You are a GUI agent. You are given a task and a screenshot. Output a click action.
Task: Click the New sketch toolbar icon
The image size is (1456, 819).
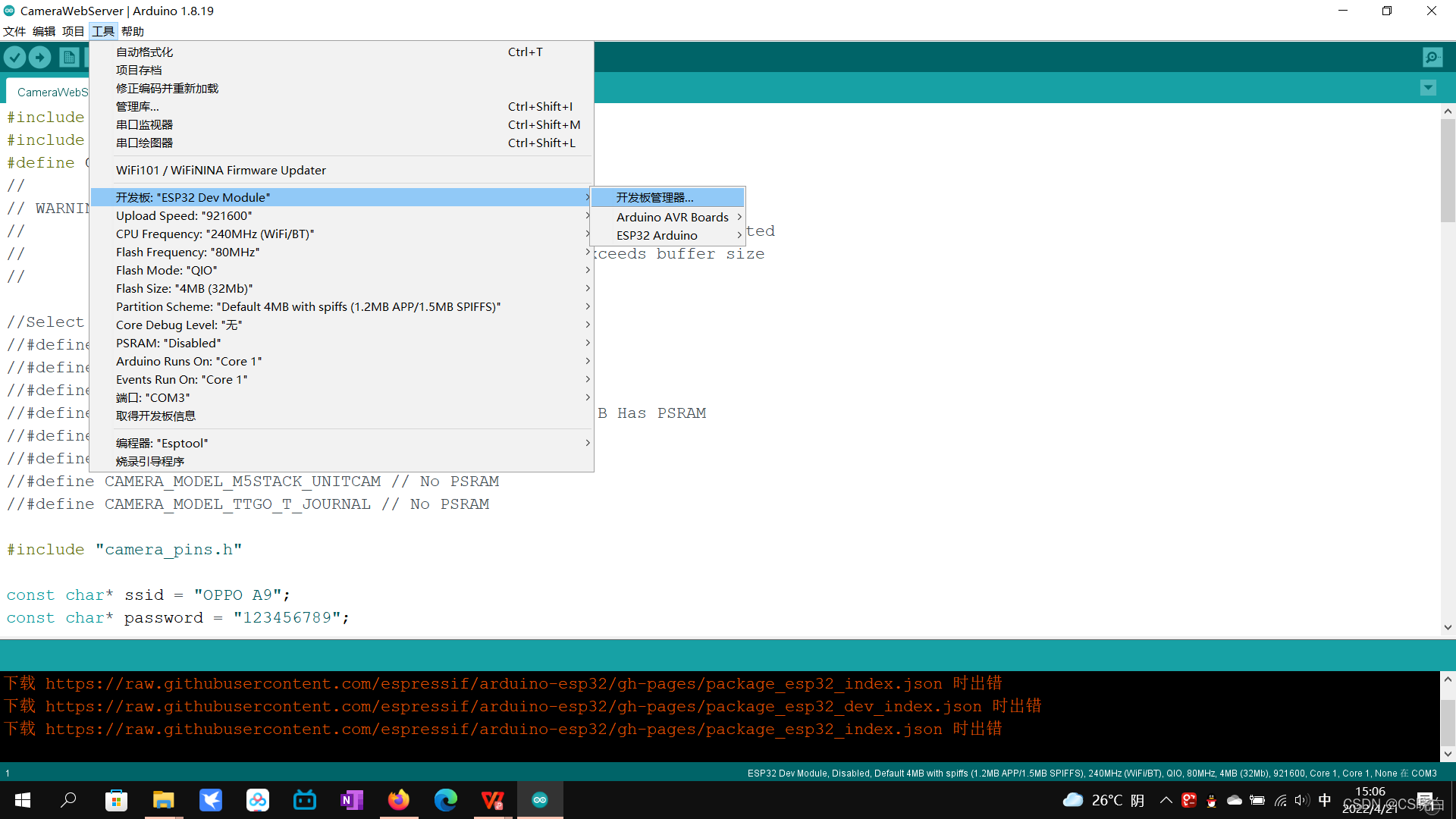pyautogui.click(x=69, y=57)
